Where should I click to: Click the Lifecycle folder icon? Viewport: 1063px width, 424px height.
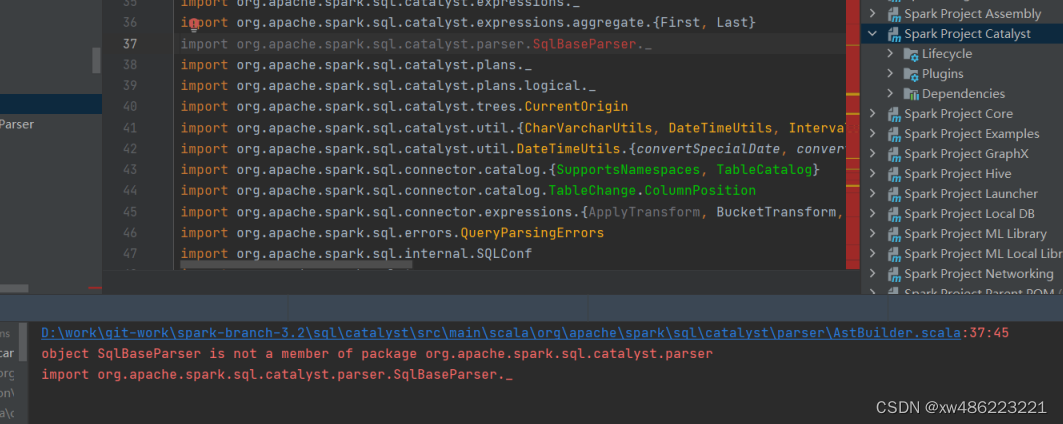[911, 54]
